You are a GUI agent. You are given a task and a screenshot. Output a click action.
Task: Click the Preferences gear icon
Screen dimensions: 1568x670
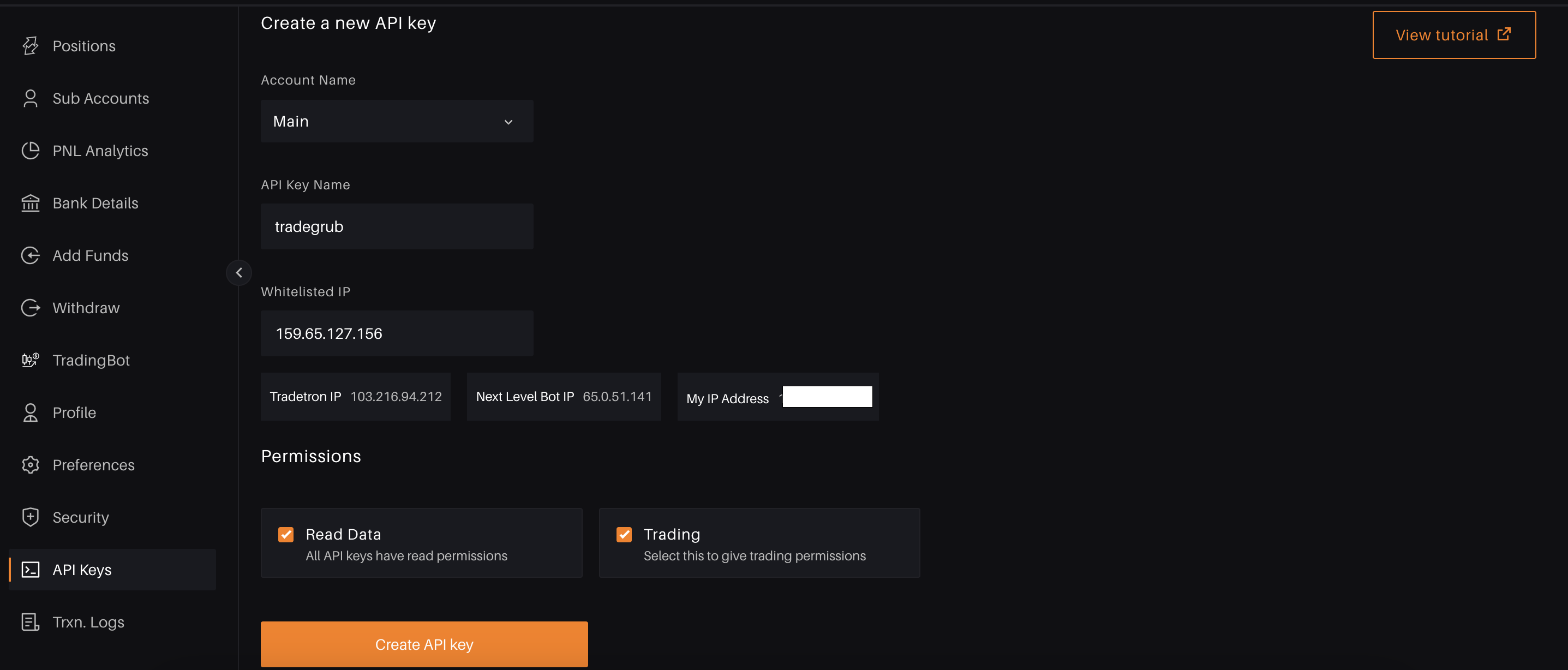click(31, 464)
